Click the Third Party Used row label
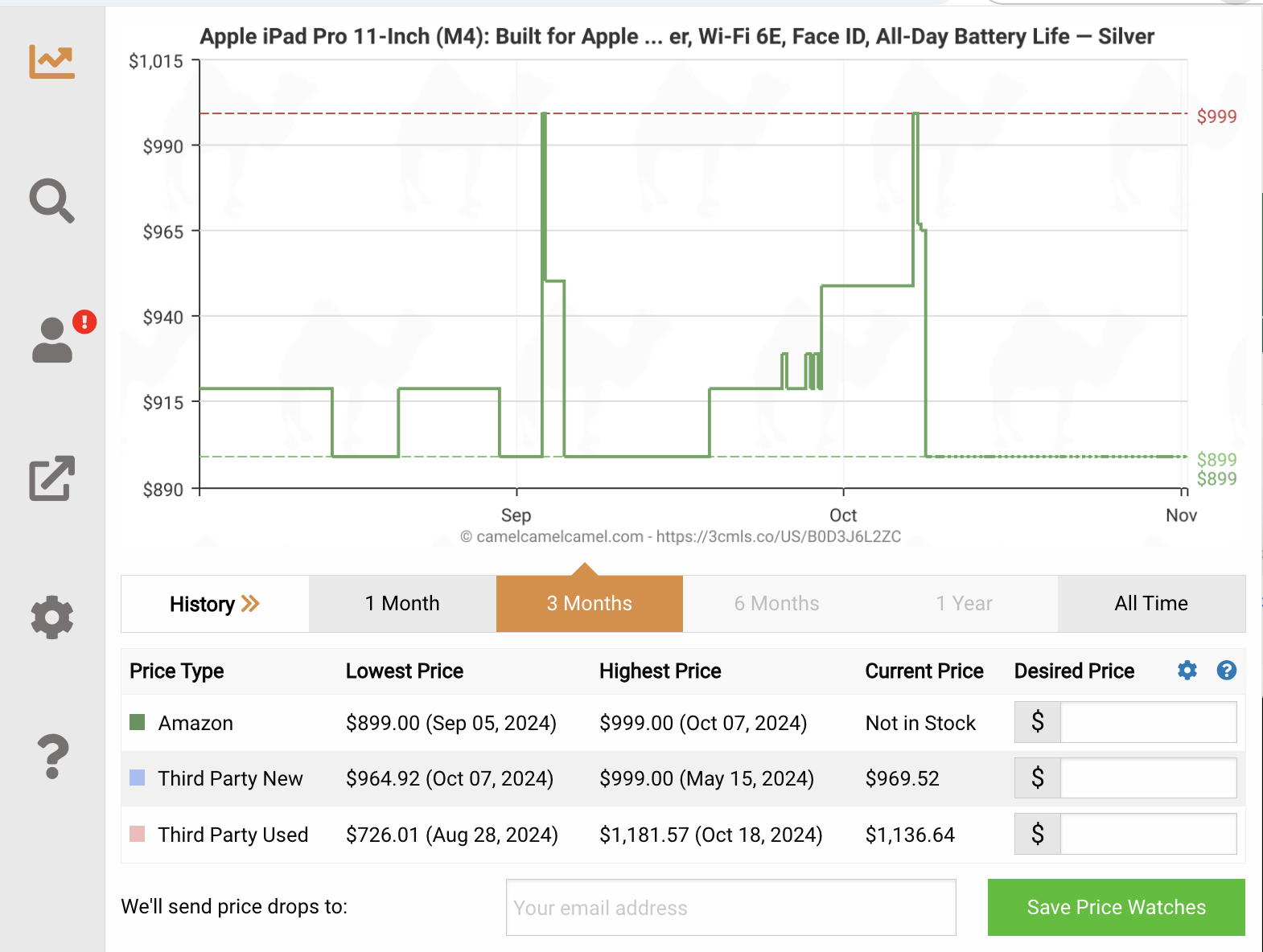 233,835
